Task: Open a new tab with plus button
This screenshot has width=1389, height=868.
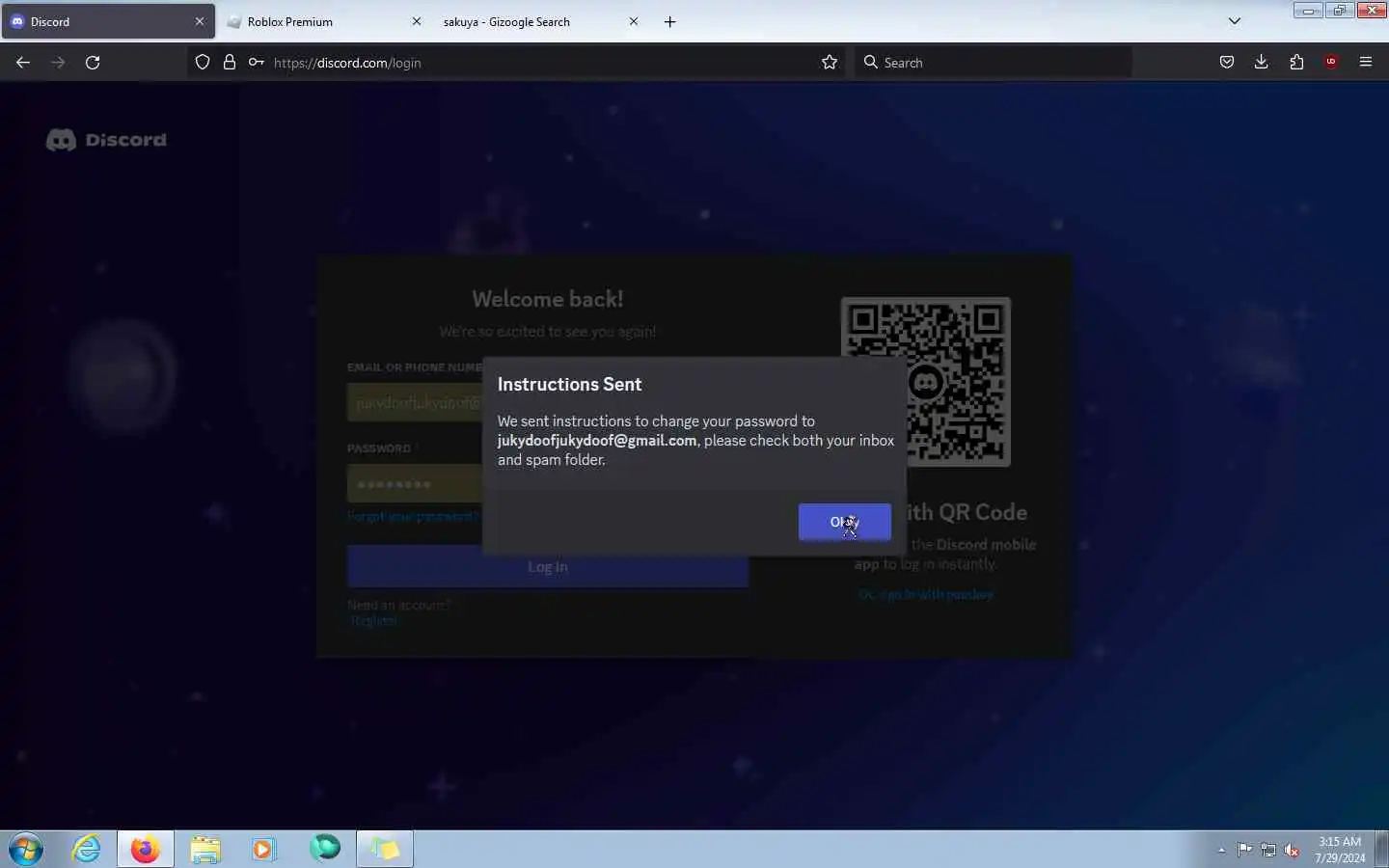Action: (670, 21)
